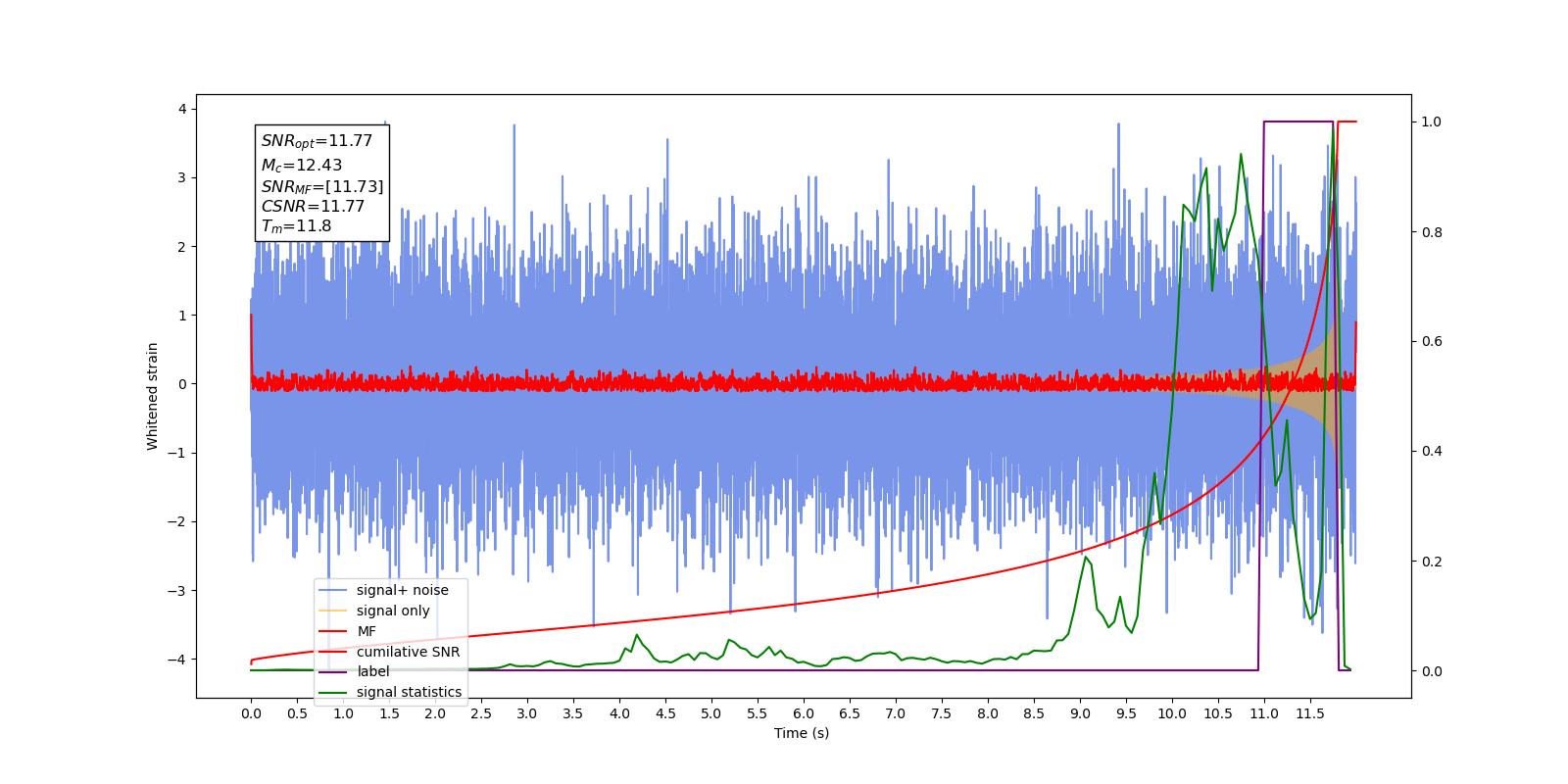Viewport: 1568px width, 784px height.
Task: Click the x-axis tick label 5.5
Action: [x=758, y=713]
